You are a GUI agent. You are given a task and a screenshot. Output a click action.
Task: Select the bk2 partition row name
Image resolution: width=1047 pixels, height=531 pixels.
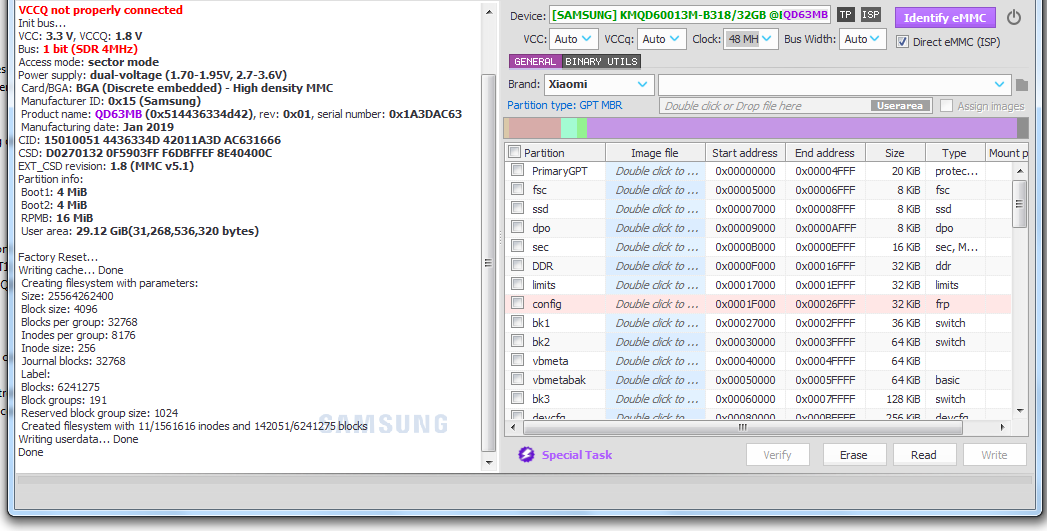pyautogui.click(x=541, y=342)
